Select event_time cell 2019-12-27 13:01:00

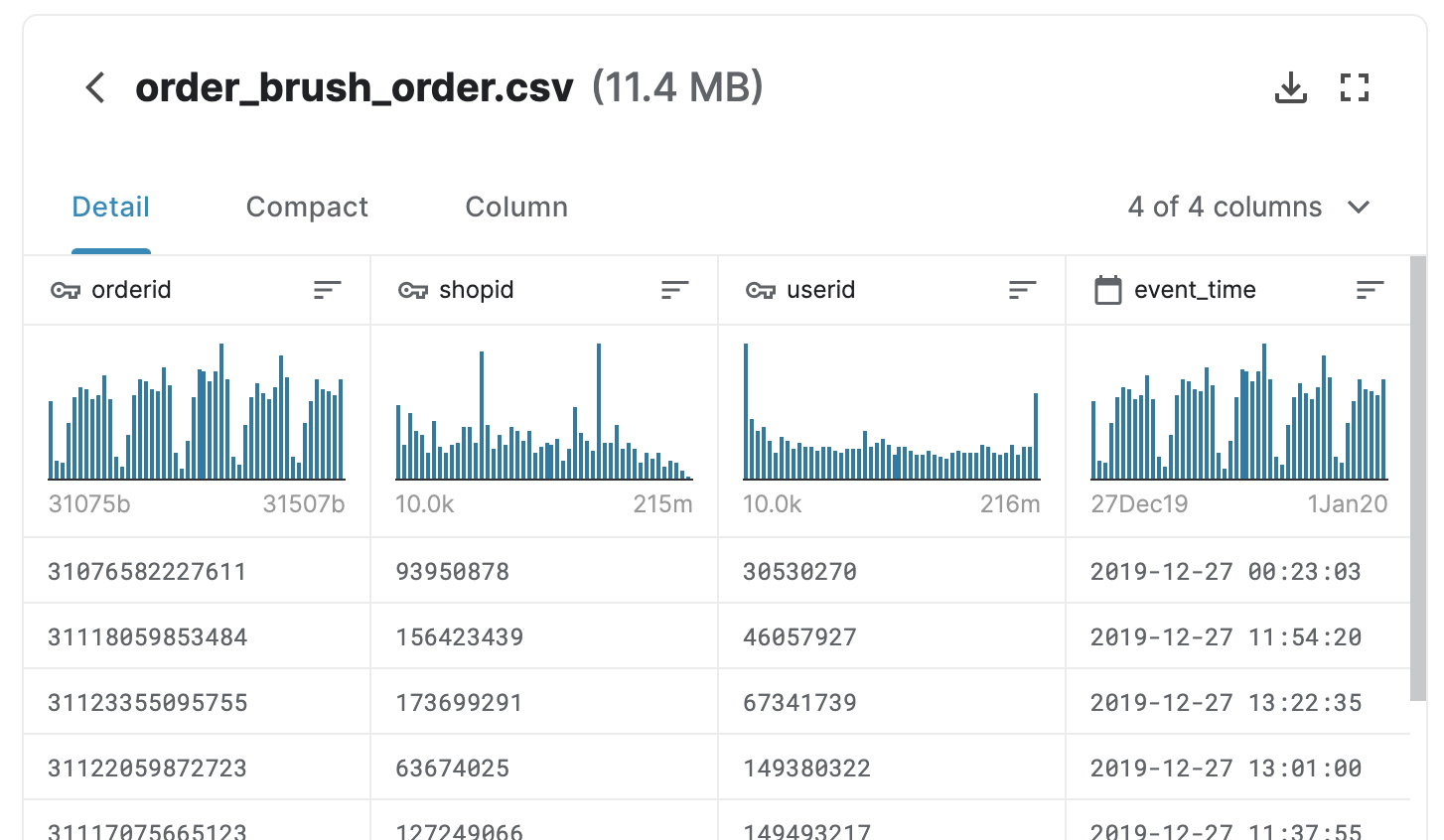click(1238, 768)
